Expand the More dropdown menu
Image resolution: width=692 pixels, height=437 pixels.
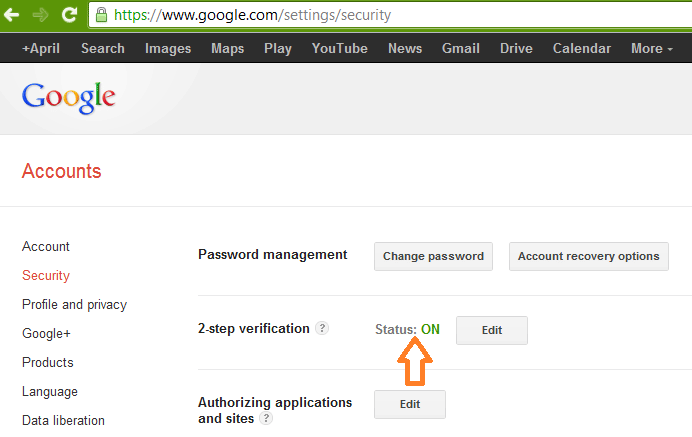(652, 48)
